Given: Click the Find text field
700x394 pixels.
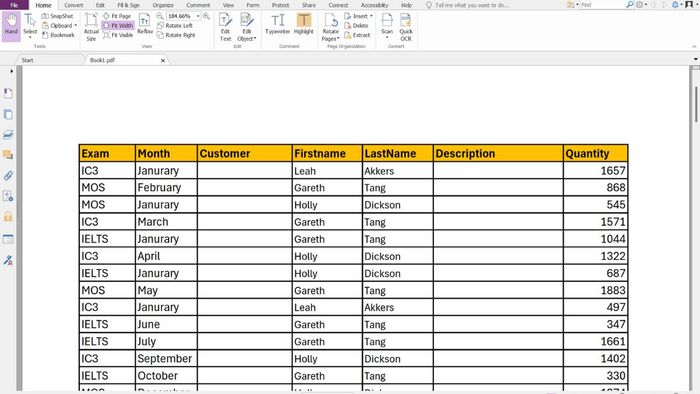Looking at the screenshot, I should 601,5.
